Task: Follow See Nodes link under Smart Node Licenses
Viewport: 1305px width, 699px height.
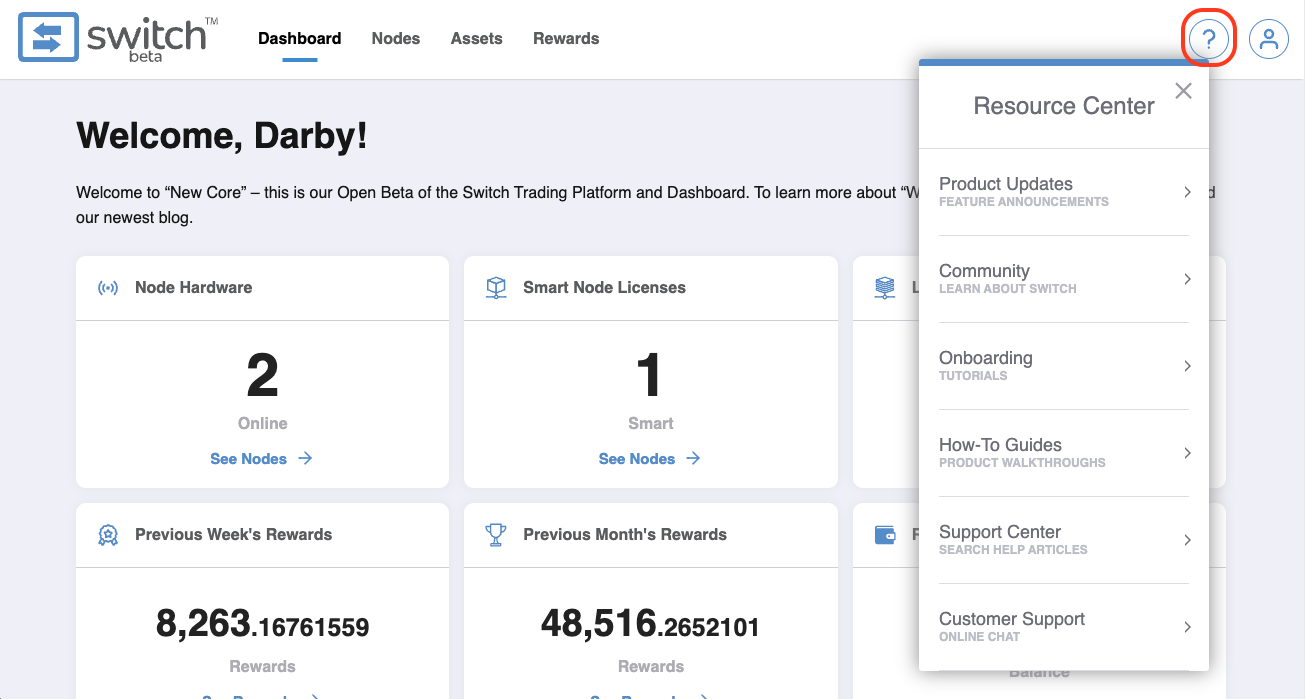Action: (650, 459)
